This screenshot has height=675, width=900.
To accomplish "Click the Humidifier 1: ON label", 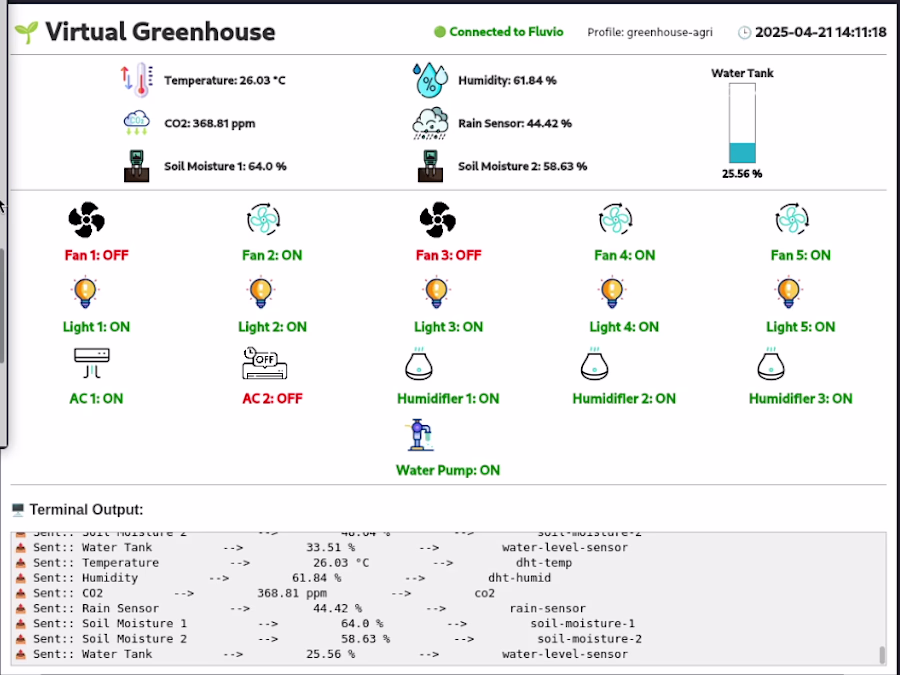I will point(448,399).
